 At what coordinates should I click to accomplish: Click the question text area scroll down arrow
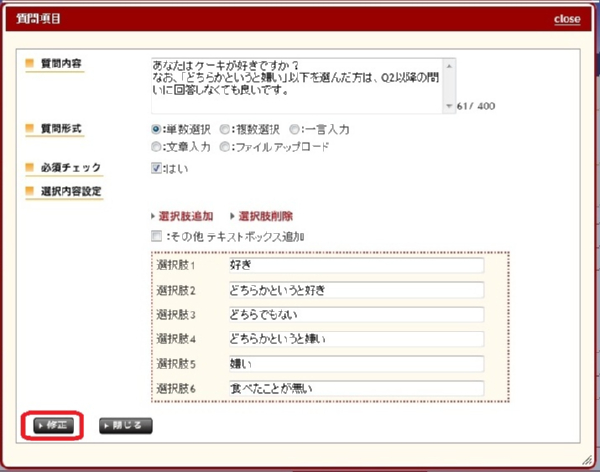[x=449, y=105]
